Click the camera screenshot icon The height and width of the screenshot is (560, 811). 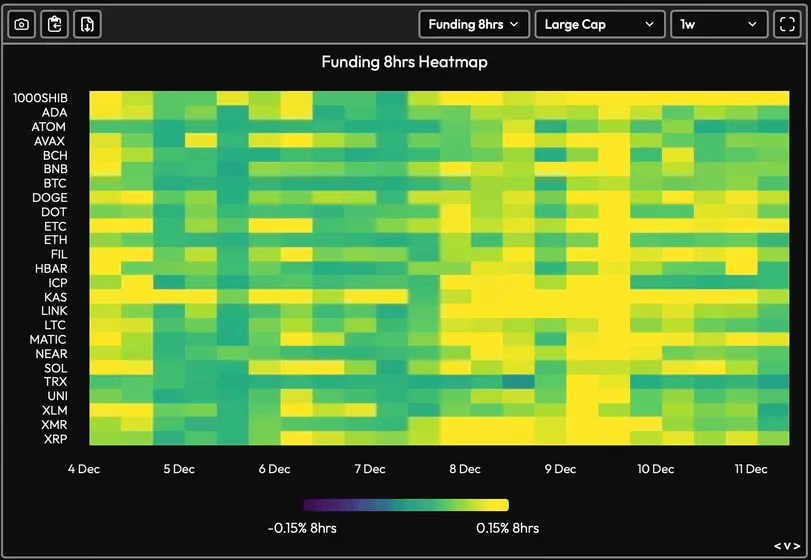click(22, 25)
